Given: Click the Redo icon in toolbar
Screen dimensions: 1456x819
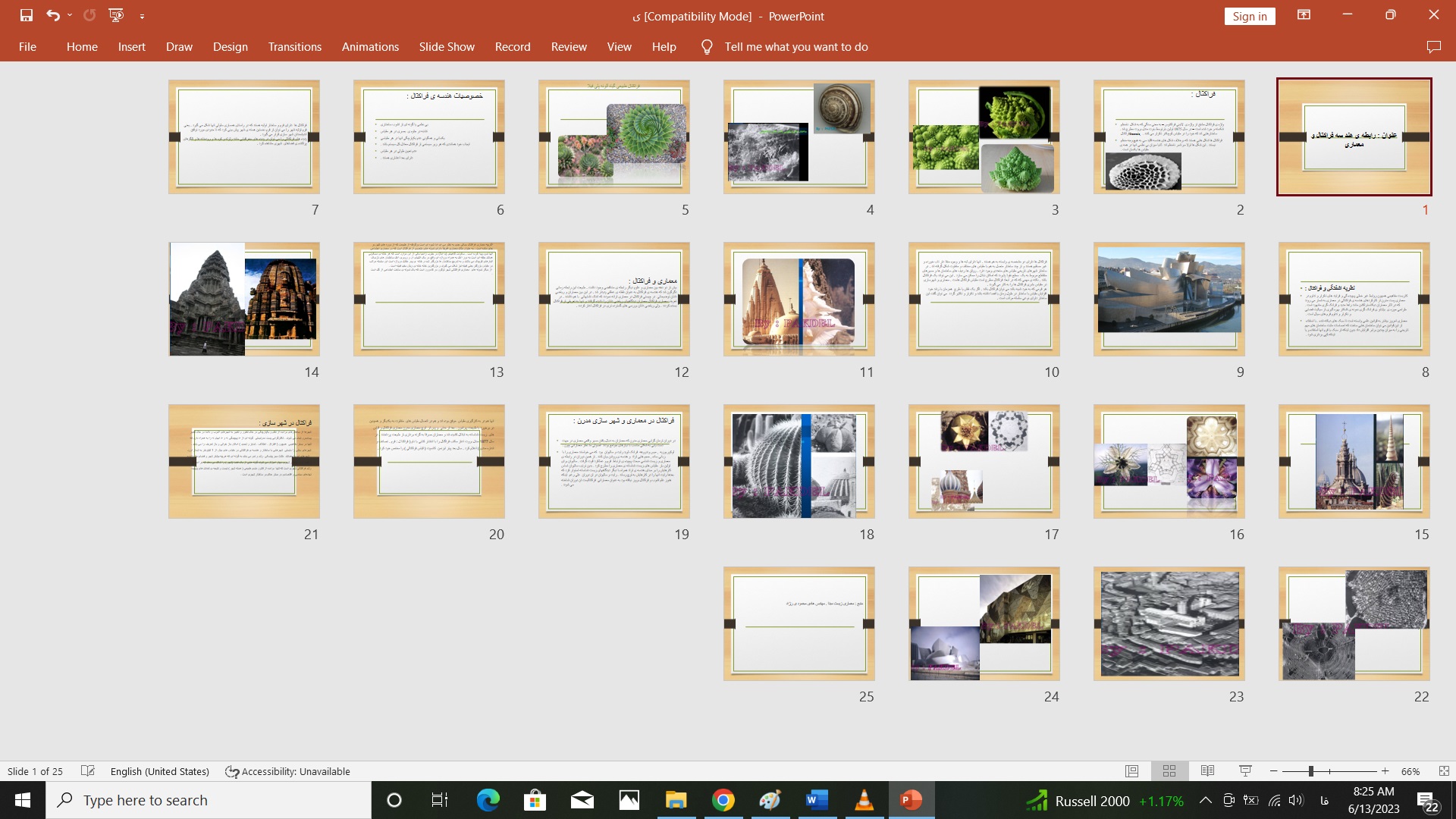Looking at the screenshot, I should click(88, 15).
